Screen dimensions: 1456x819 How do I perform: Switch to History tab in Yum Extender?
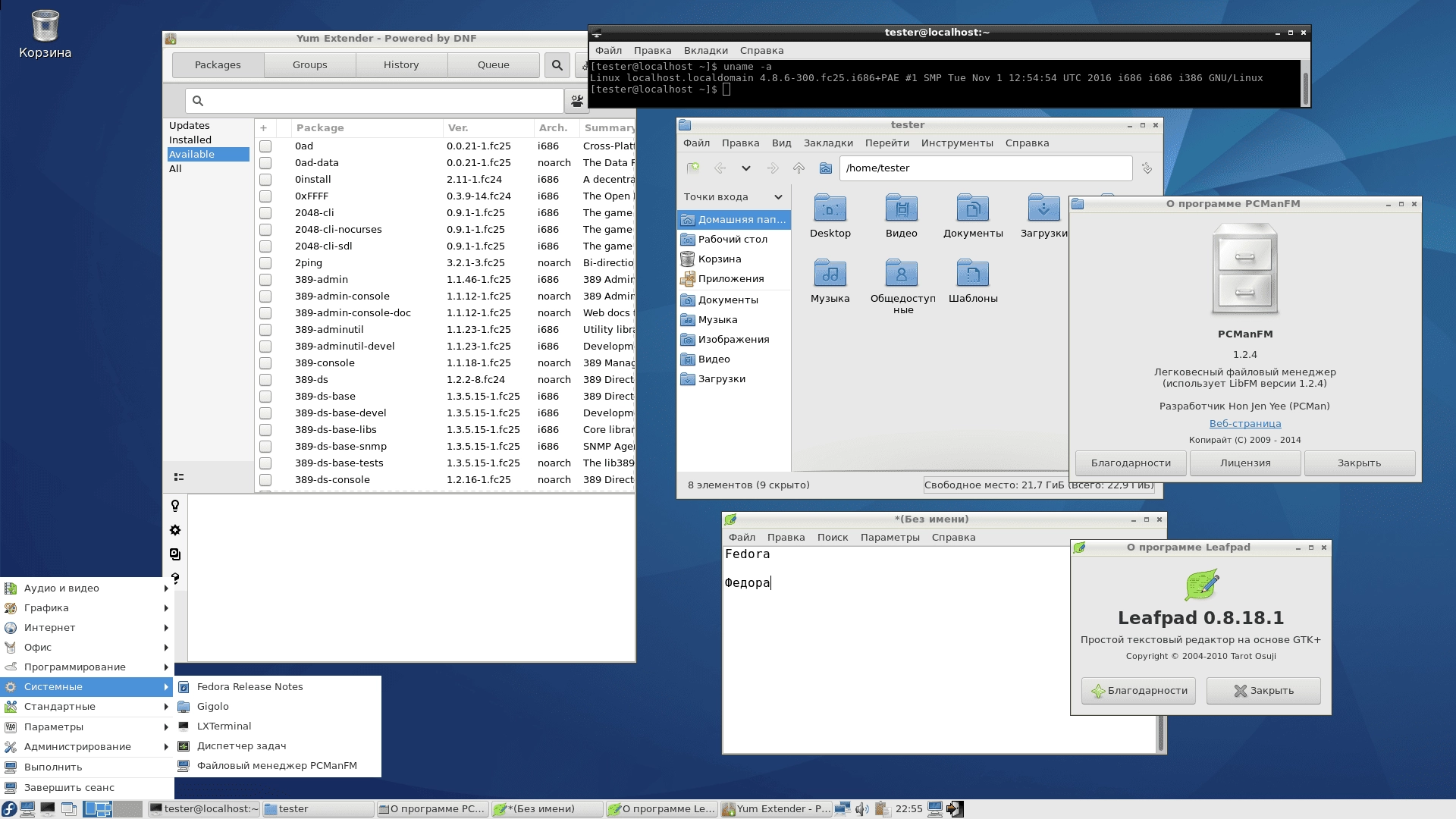[x=401, y=65]
